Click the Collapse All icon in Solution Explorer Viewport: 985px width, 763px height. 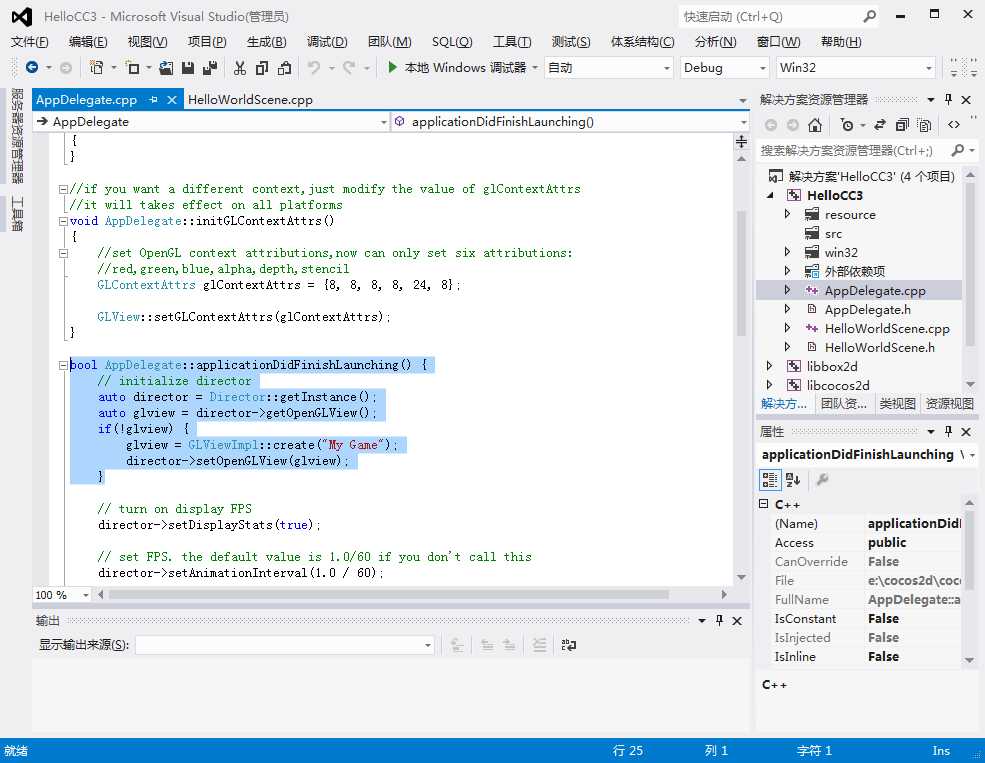tap(902, 125)
